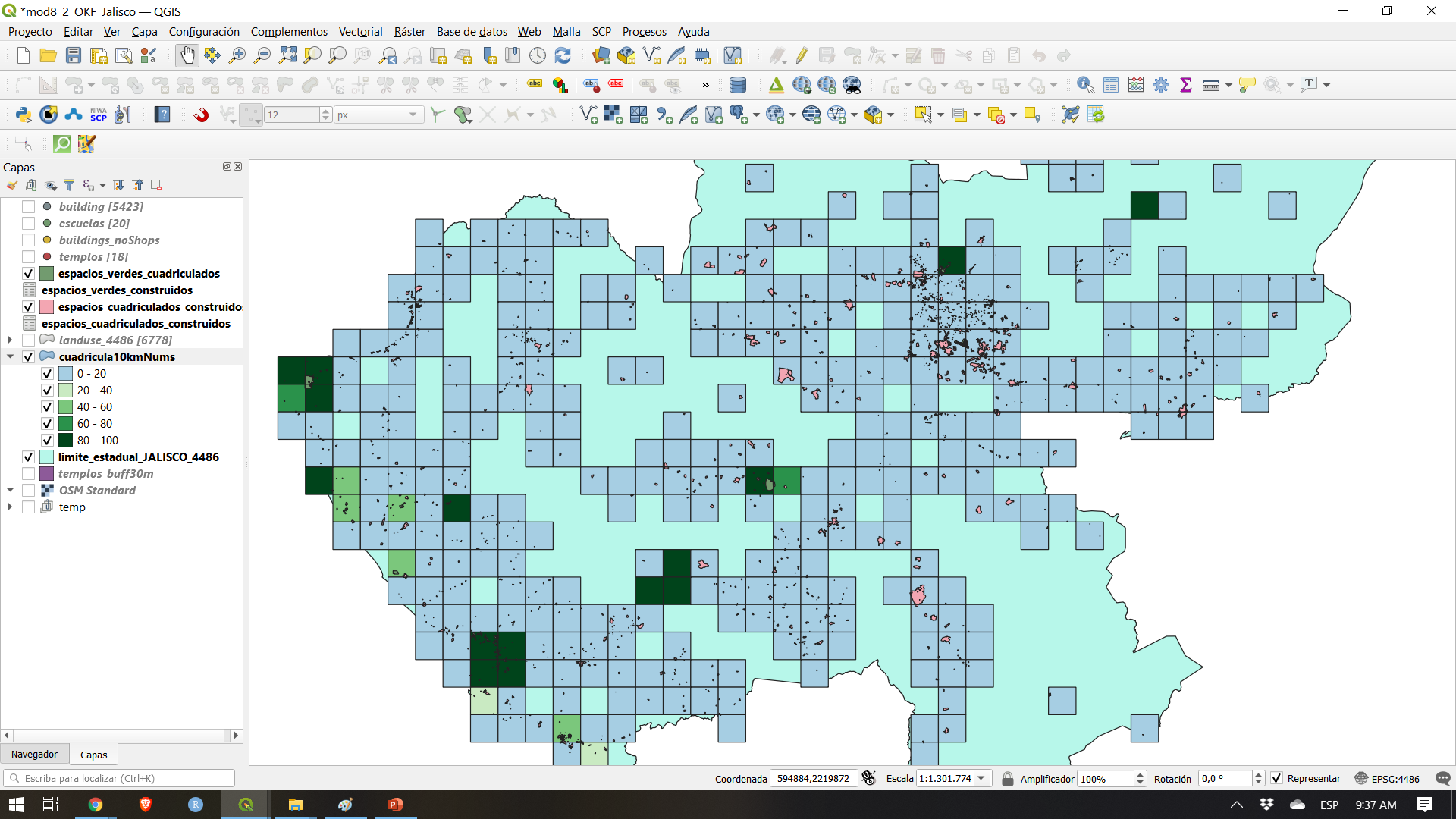Open a project with the folder icon
The width and height of the screenshot is (1456, 819).
click(x=48, y=55)
